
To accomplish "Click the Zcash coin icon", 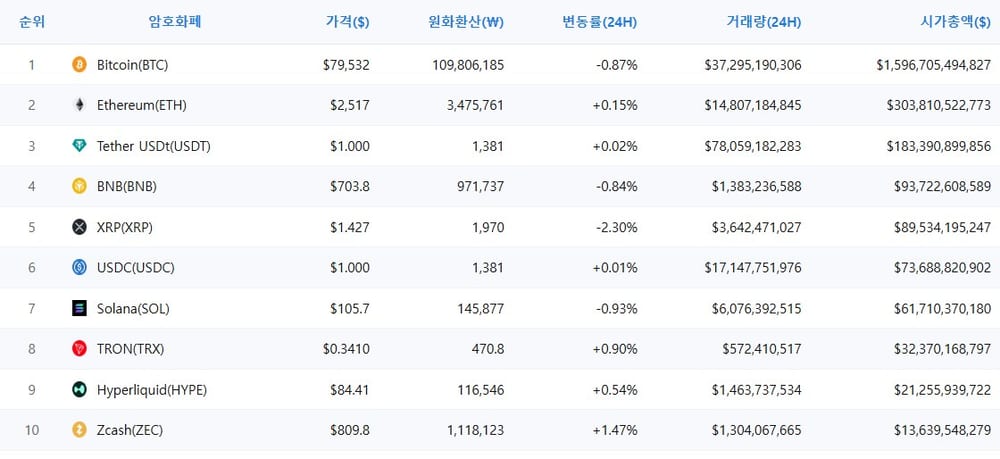I will click(x=79, y=430).
